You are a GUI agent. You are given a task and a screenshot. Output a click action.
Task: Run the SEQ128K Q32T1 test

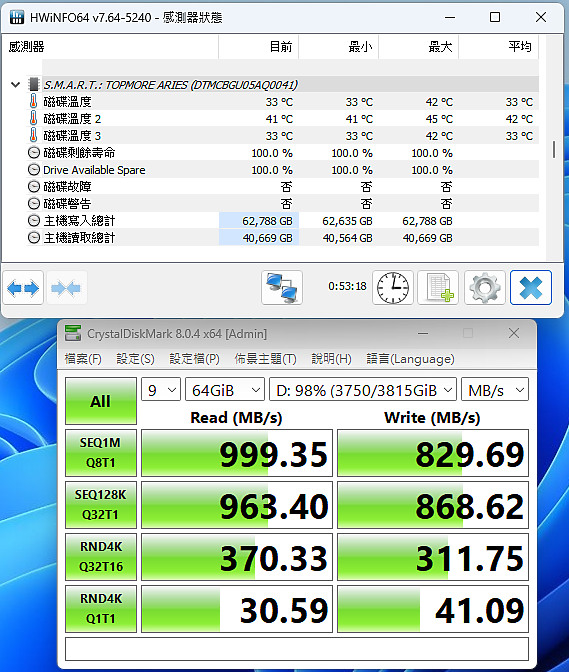(101, 505)
